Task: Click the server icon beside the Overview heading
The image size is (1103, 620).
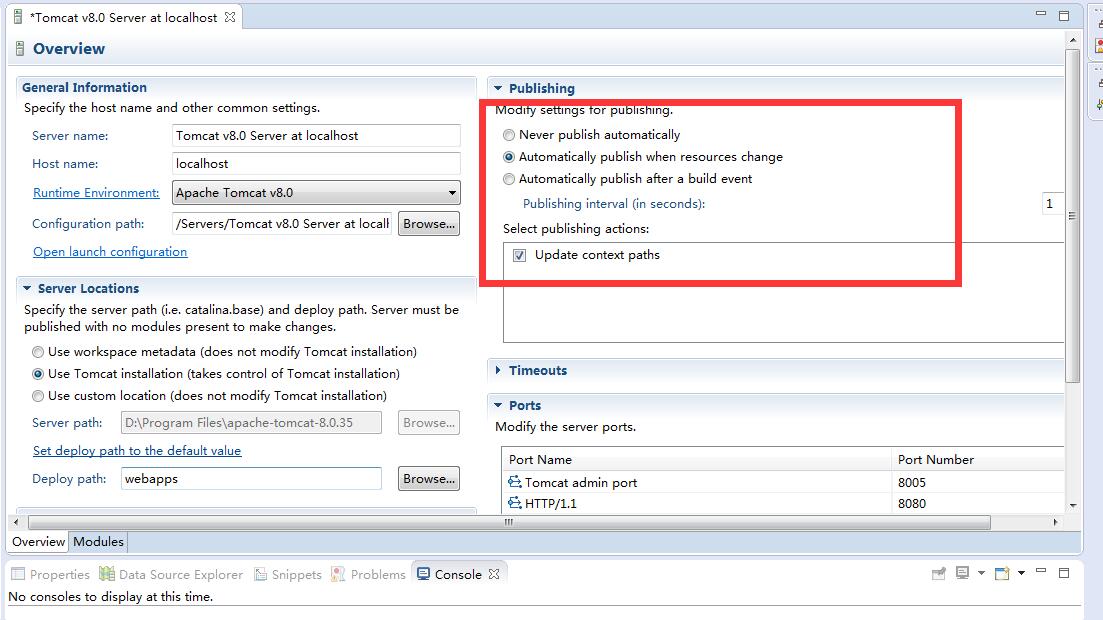Action: [20, 49]
